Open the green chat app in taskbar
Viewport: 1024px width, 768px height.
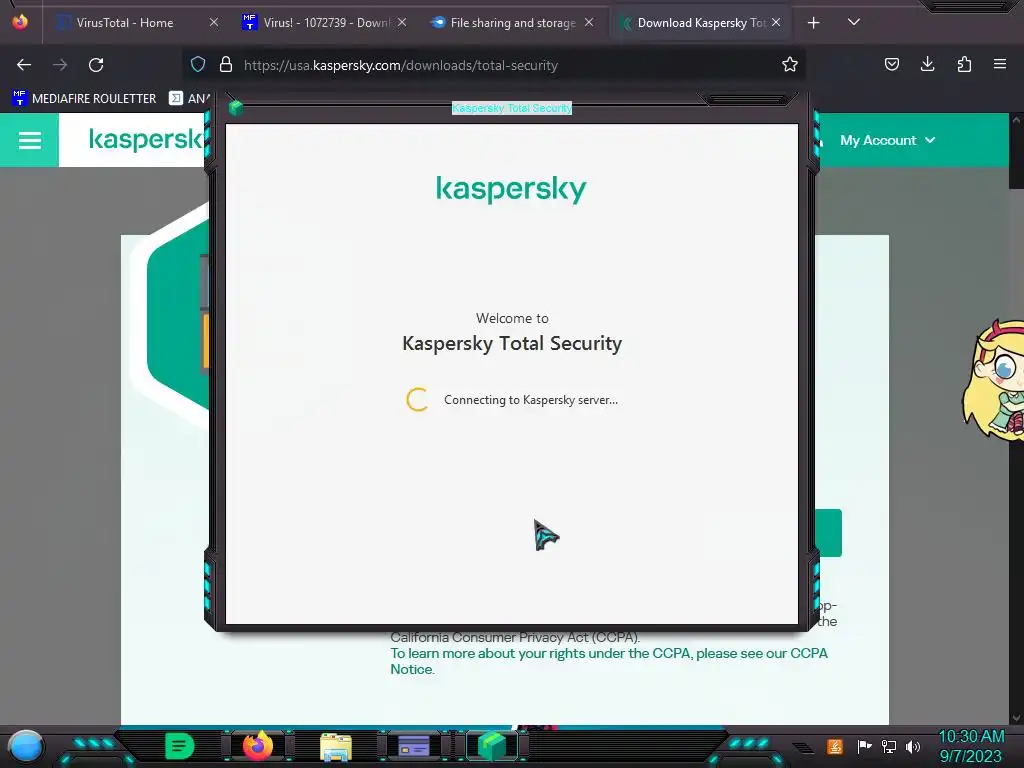click(179, 746)
